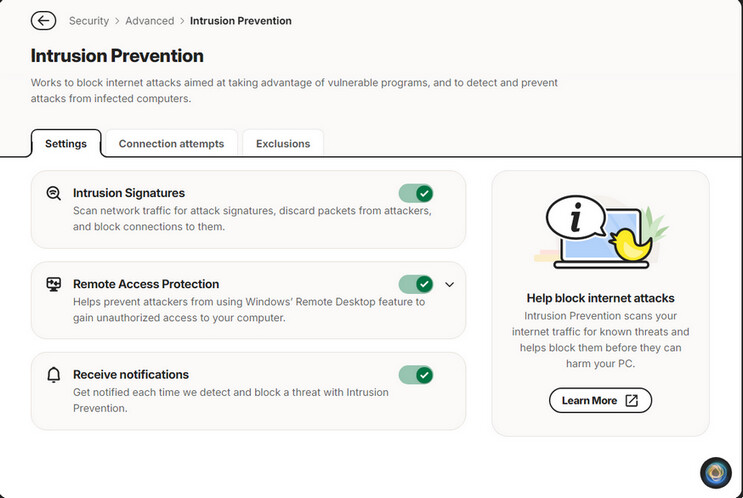This screenshot has height=498, width=743.
Task: Toggle Receive notifications switch
Action: [x=416, y=375]
